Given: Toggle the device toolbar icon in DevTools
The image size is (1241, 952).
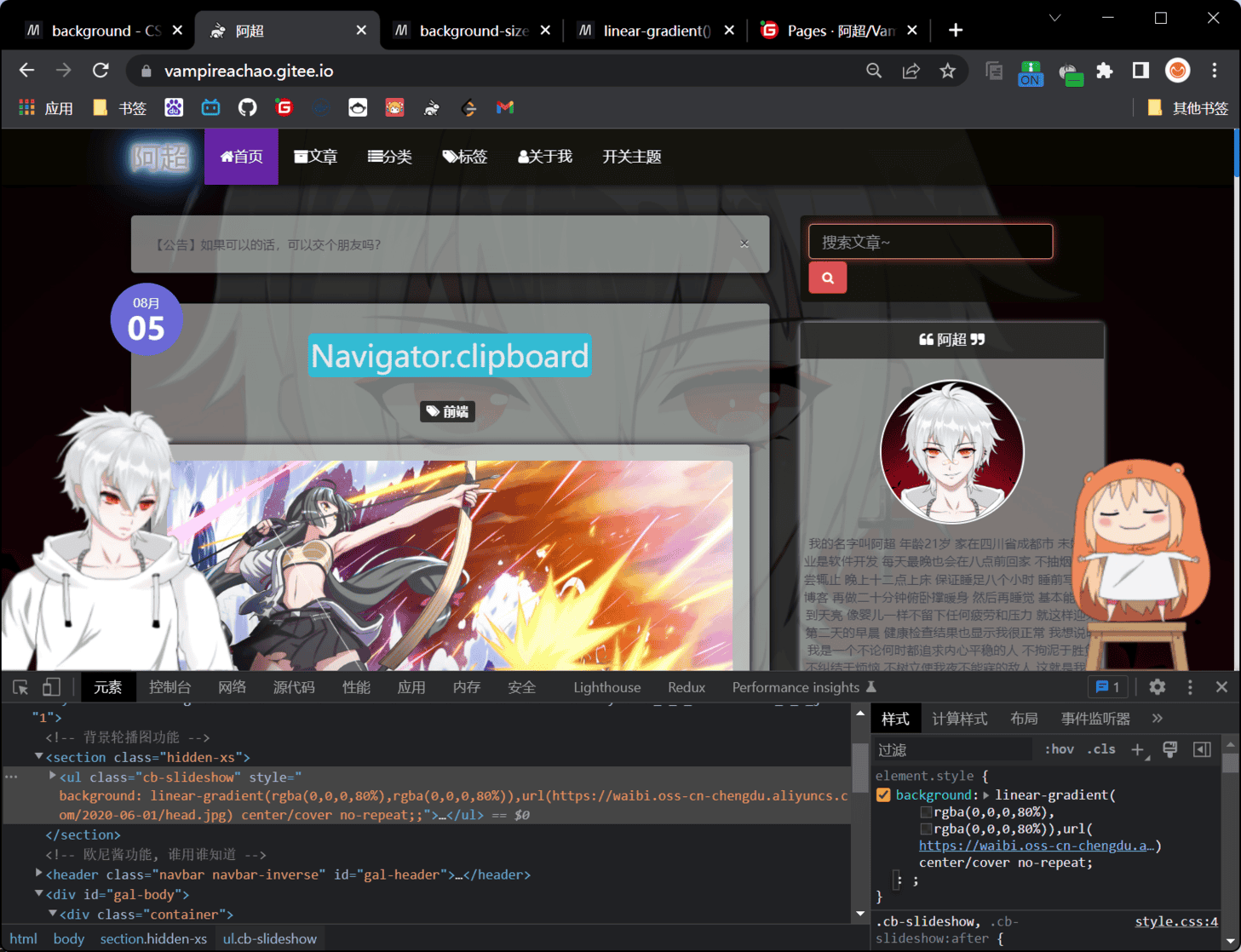Looking at the screenshot, I should (51, 687).
